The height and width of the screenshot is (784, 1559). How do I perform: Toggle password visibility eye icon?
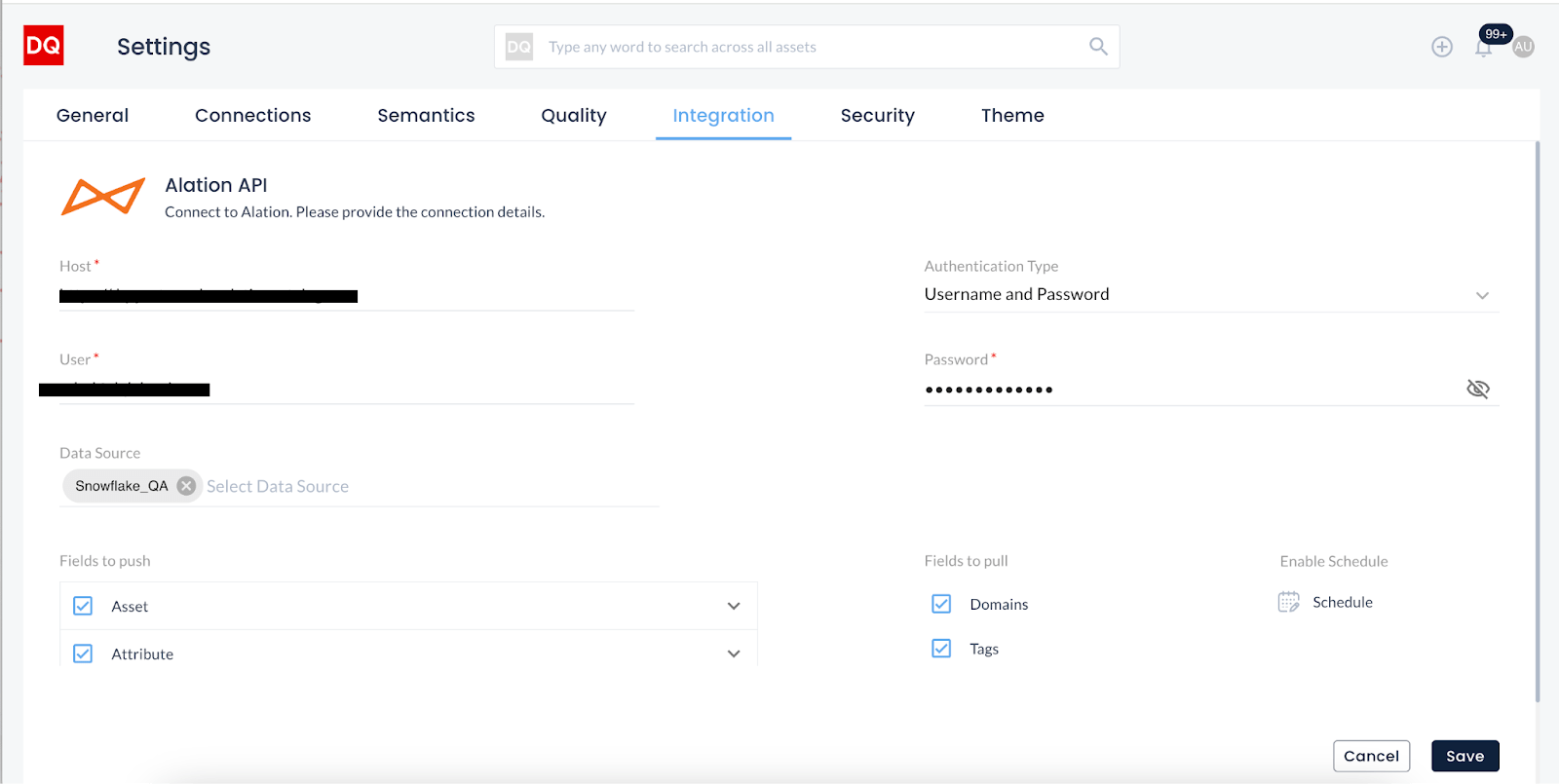pyautogui.click(x=1478, y=389)
